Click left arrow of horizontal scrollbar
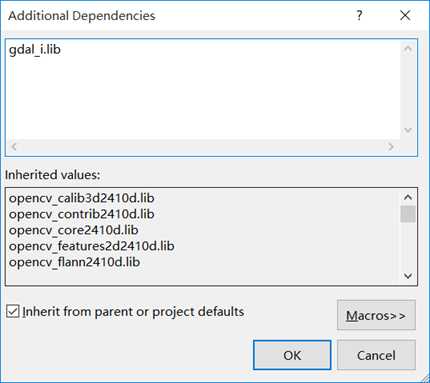This screenshot has width=430, height=383. pos(14,146)
